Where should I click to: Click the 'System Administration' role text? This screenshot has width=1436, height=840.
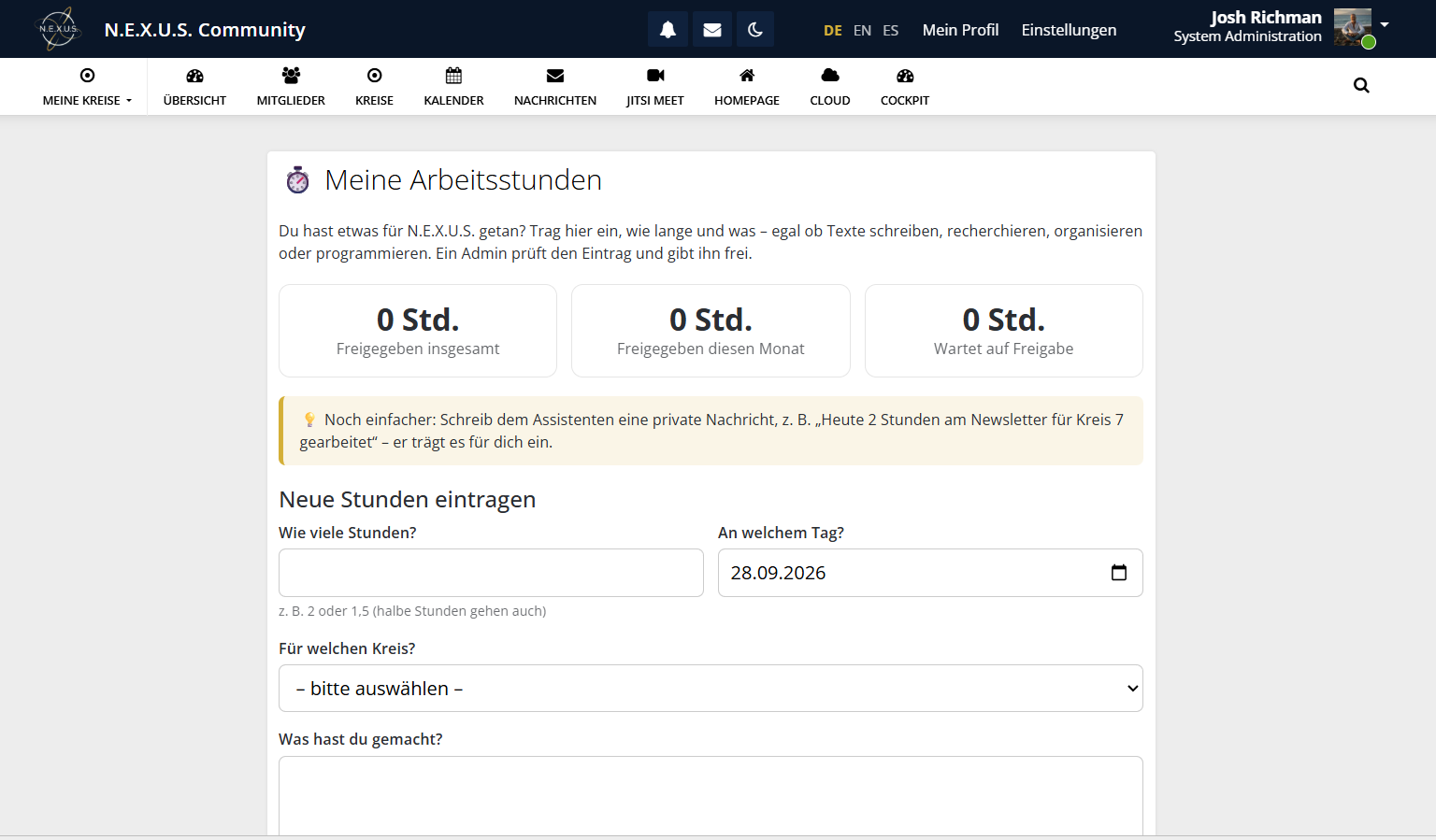point(1247,36)
